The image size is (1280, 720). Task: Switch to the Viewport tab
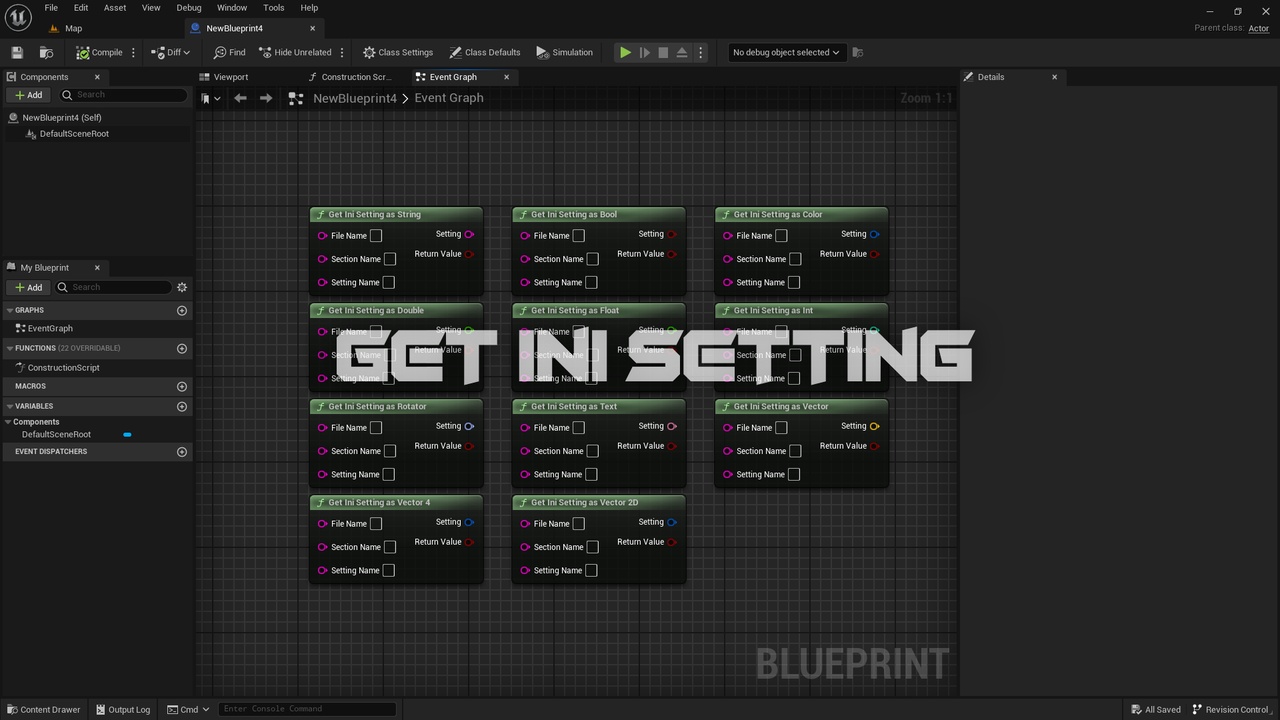[x=231, y=77]
